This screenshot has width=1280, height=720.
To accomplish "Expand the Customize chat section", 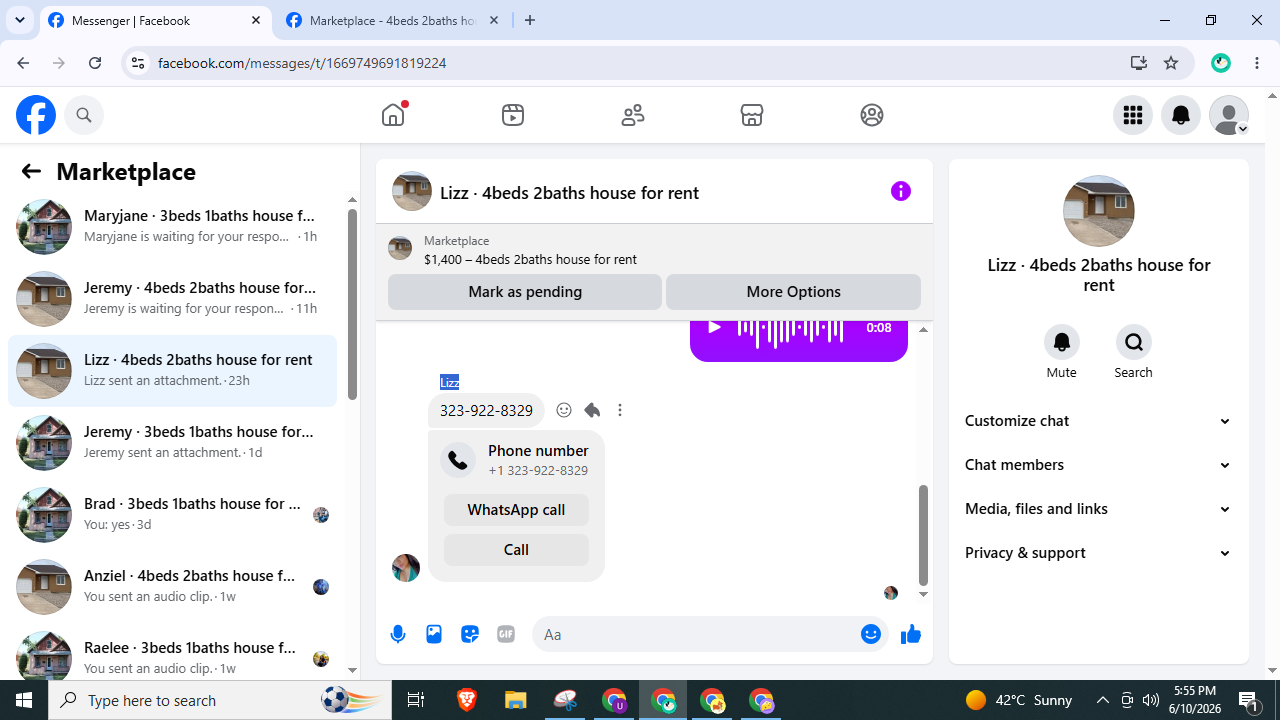I will coord(1099,421).
